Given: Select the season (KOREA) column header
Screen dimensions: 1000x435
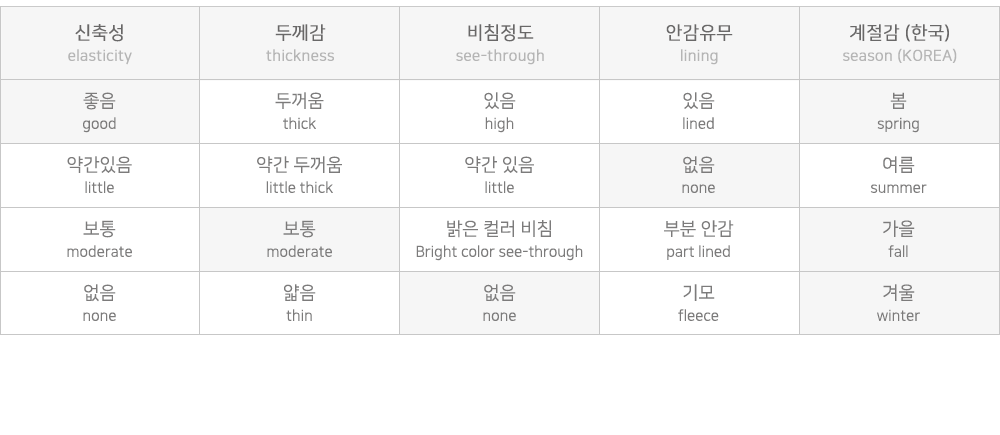Looking at the screenshot, I should pyautogui.click(x=899, y=43).
